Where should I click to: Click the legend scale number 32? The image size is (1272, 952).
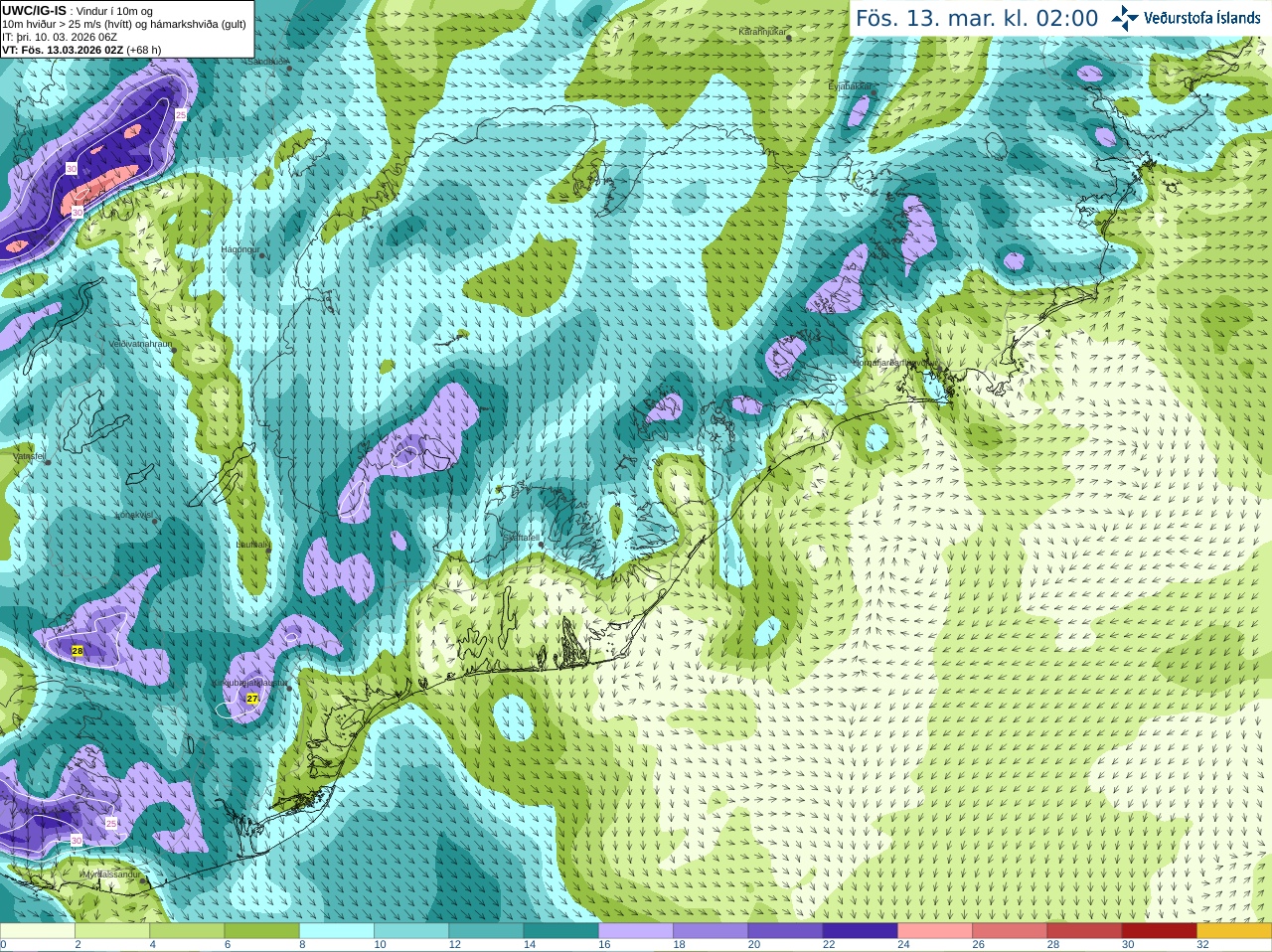coord(1202,945)
